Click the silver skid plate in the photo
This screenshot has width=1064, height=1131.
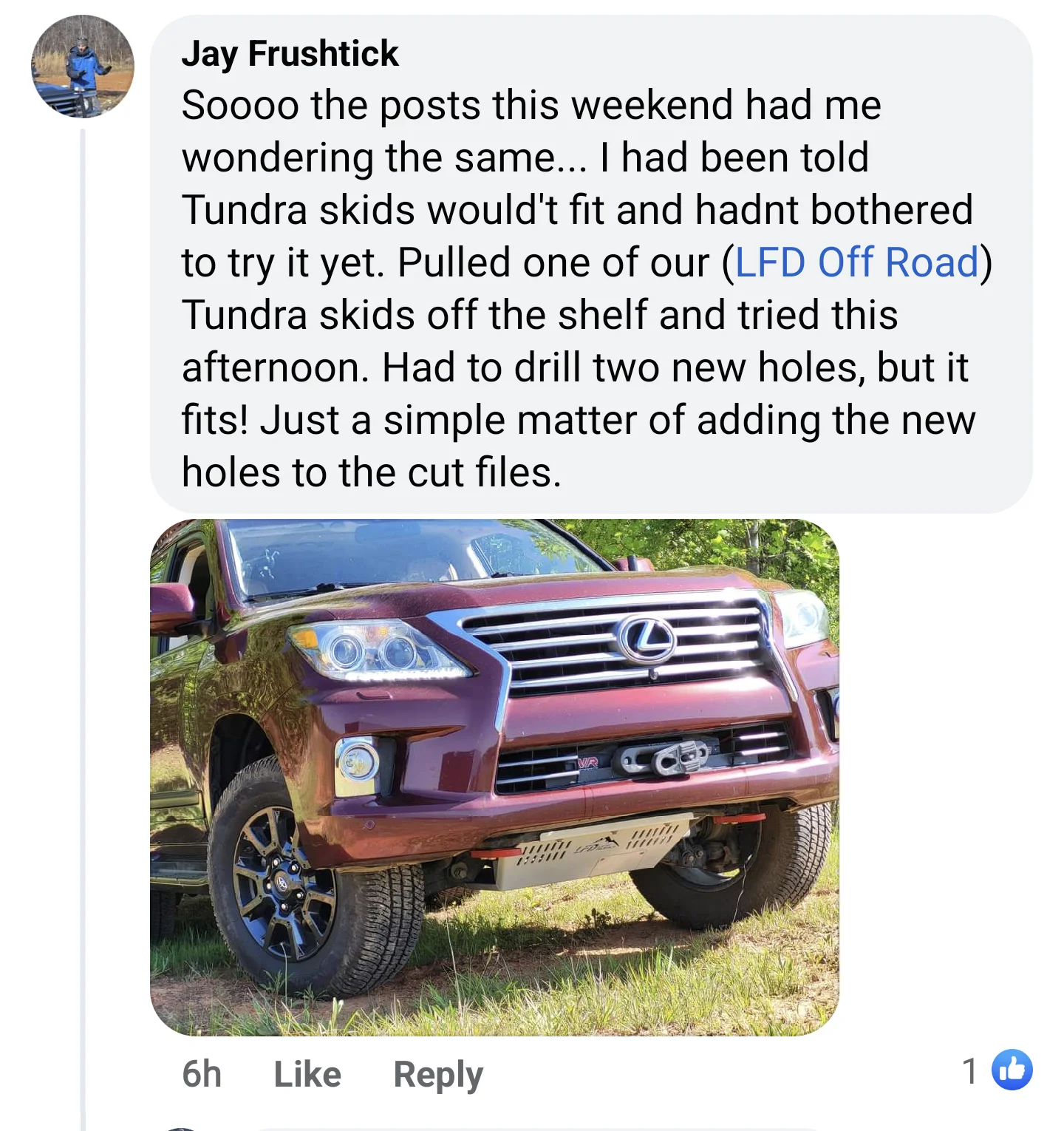[x=591, y=852]
